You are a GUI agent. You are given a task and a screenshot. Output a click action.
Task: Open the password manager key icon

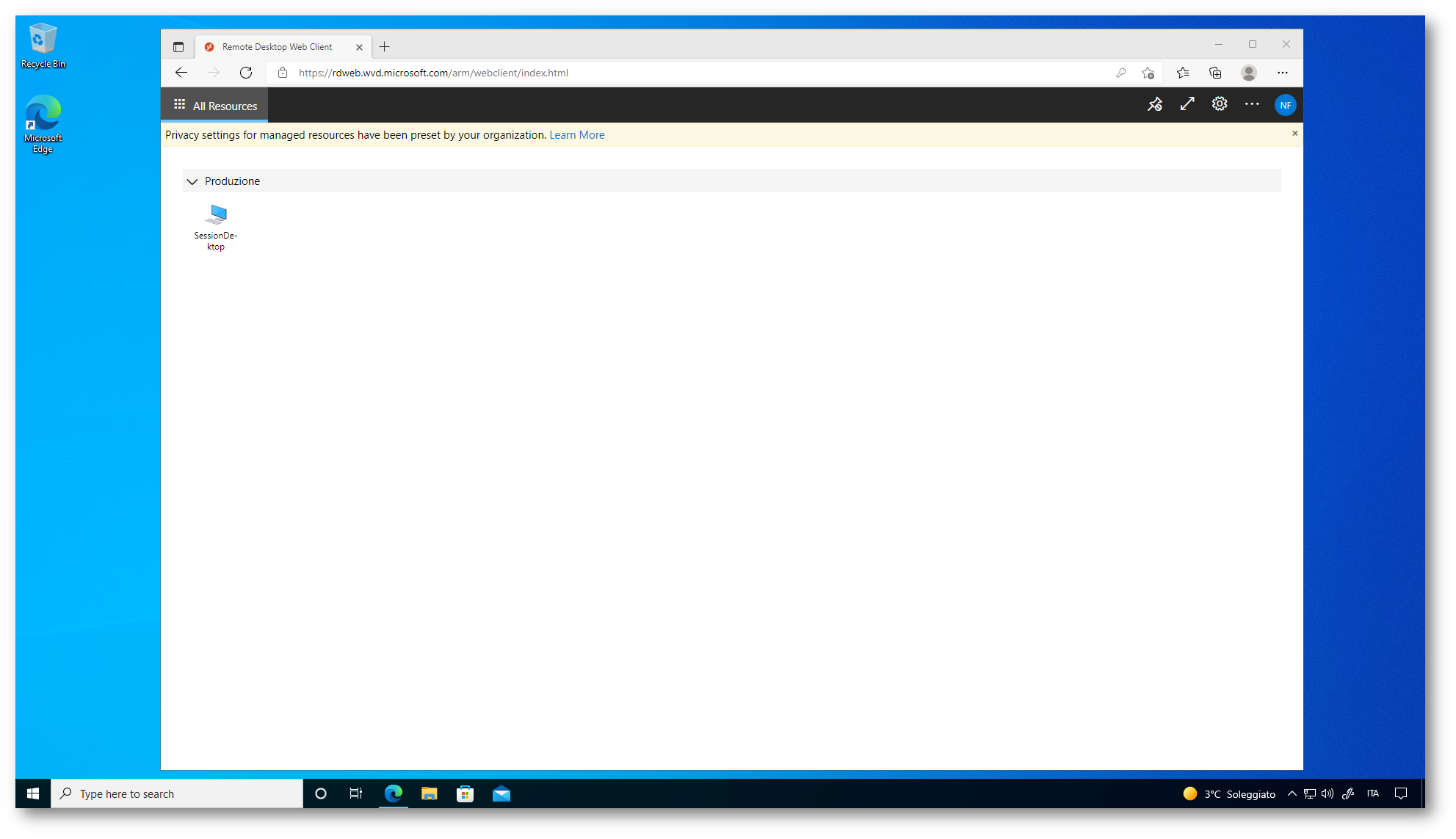[1120, 73]
